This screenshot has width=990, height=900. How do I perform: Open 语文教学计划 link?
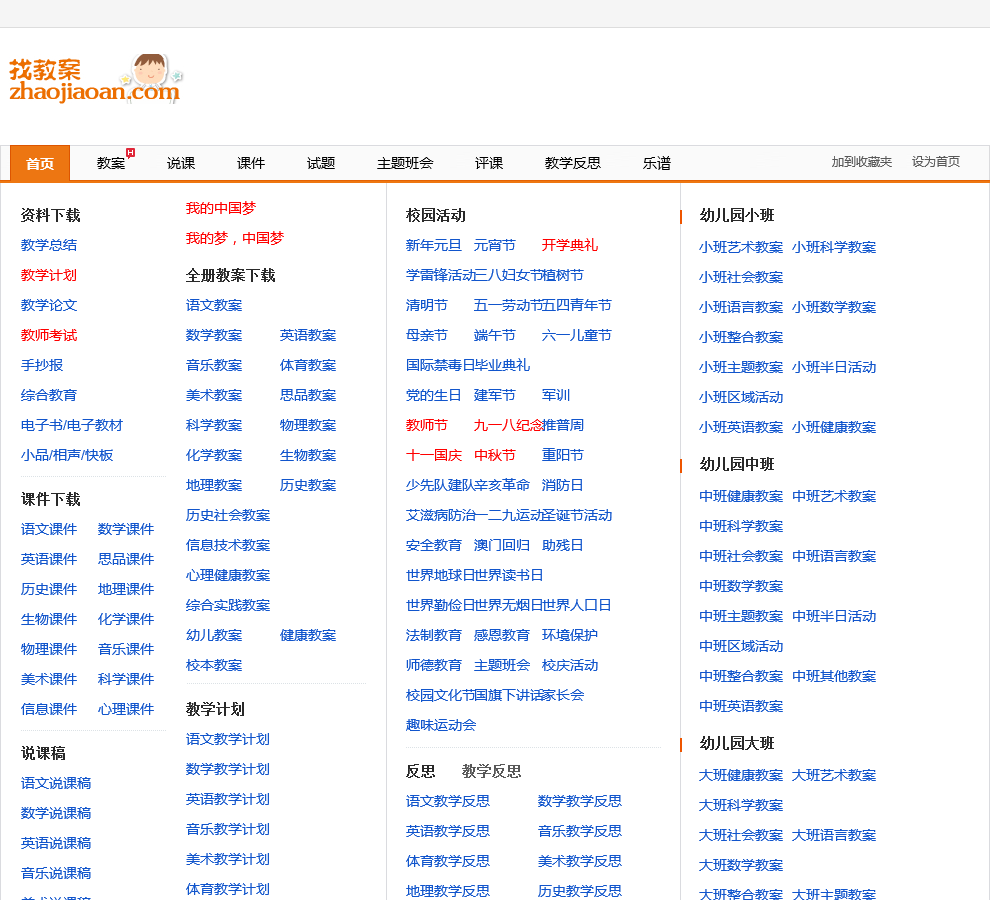click(x=228, y=739)
